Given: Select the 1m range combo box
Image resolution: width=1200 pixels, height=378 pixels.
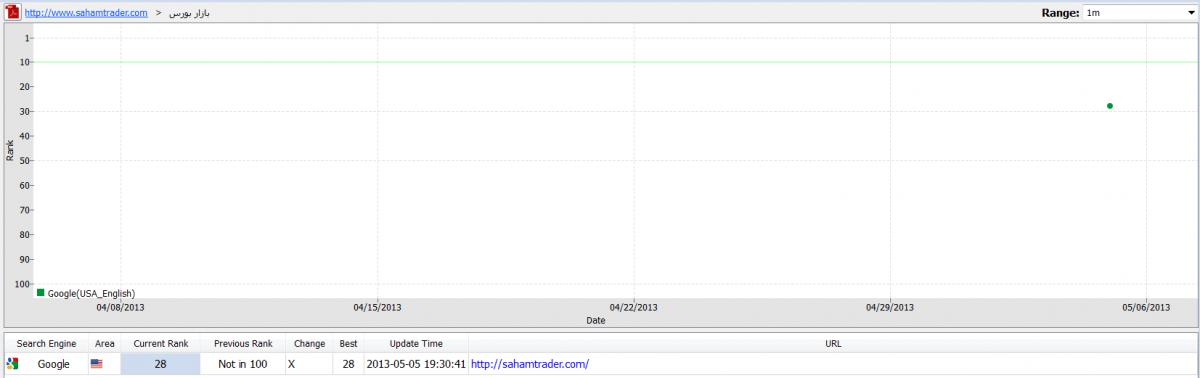Looking at the screenshot, I should [x=1139, y=13].
